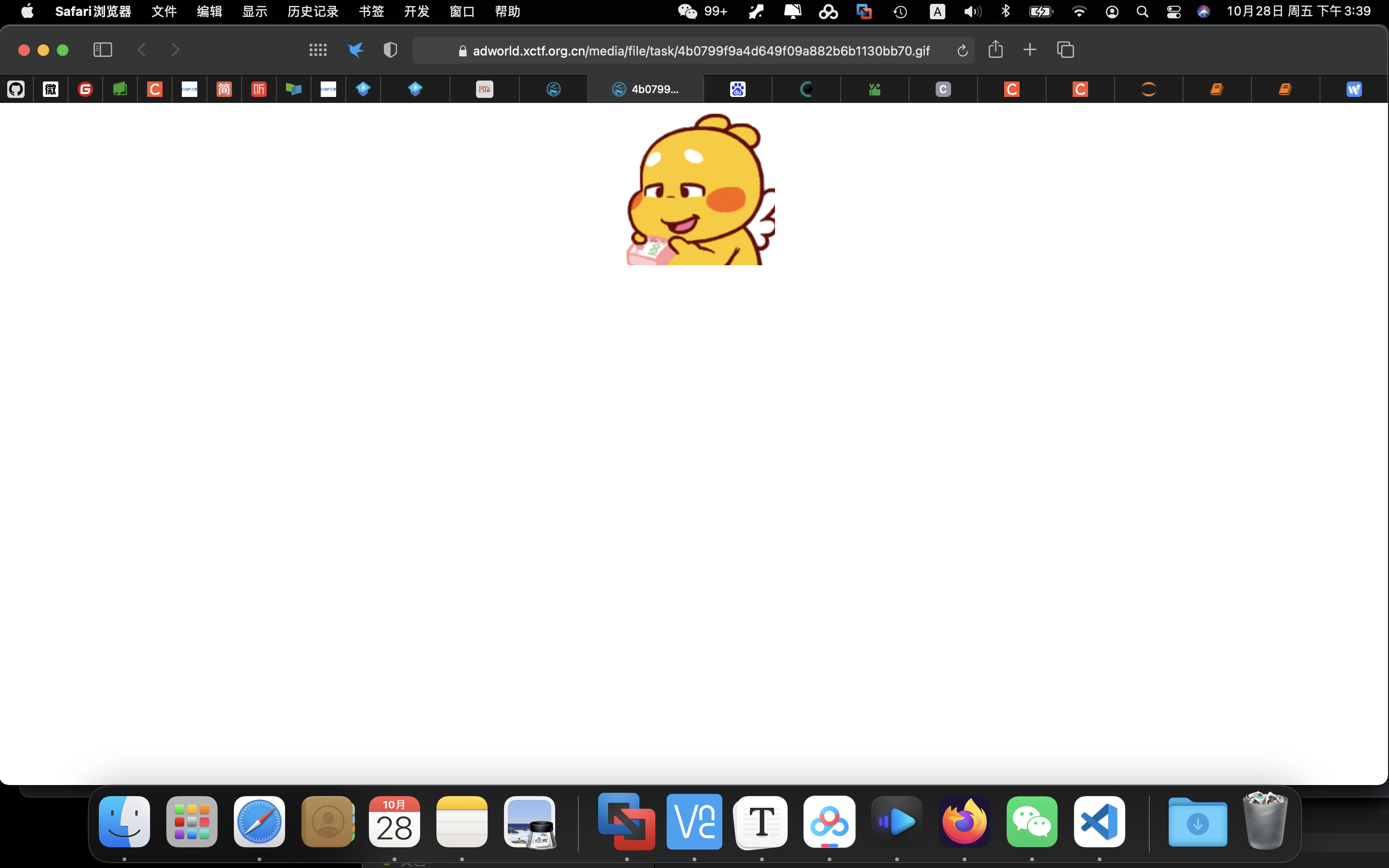The image size is (1389, 868).
Task: Open the privacy report shield icon
Action: [x=390, y=50]
